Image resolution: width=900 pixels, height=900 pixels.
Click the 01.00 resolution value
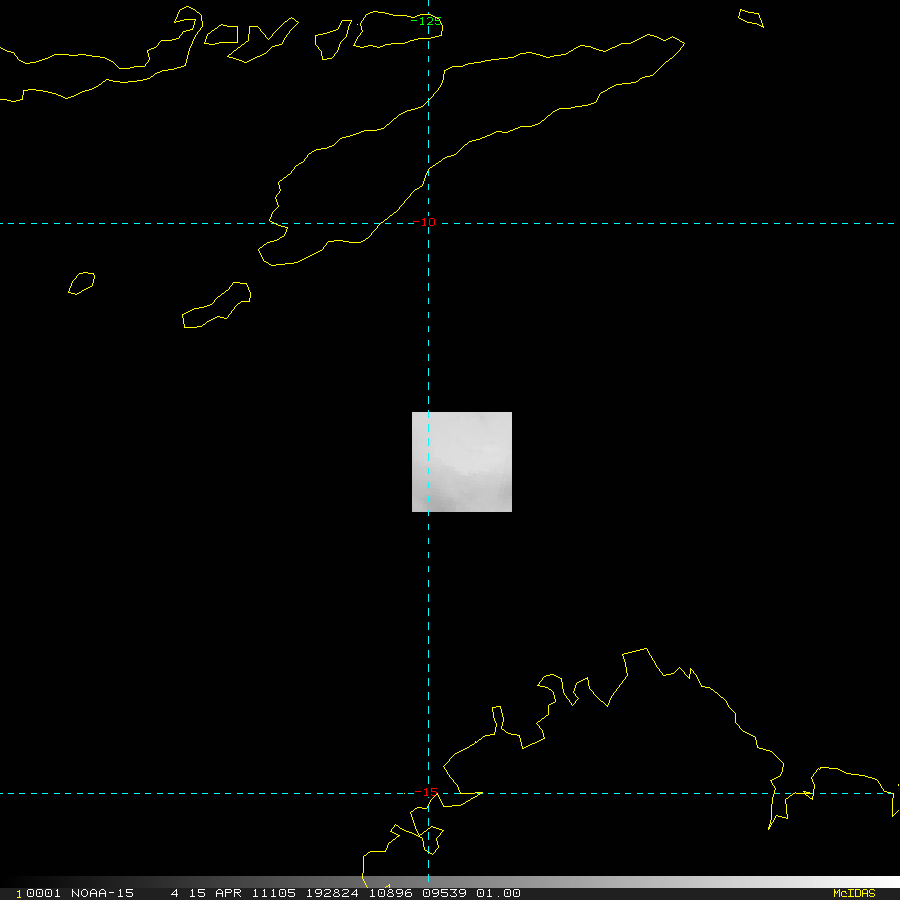point(498,893)
